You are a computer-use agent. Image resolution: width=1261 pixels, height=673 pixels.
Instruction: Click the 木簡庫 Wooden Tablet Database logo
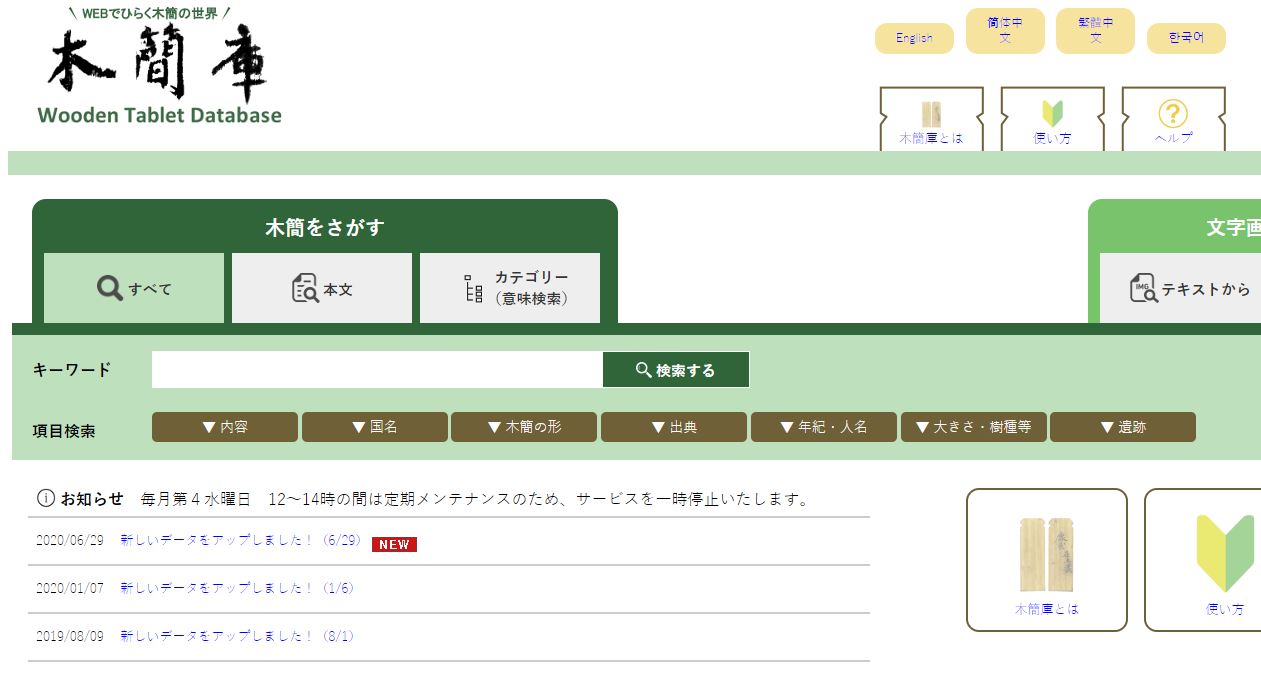coord(159,68)
